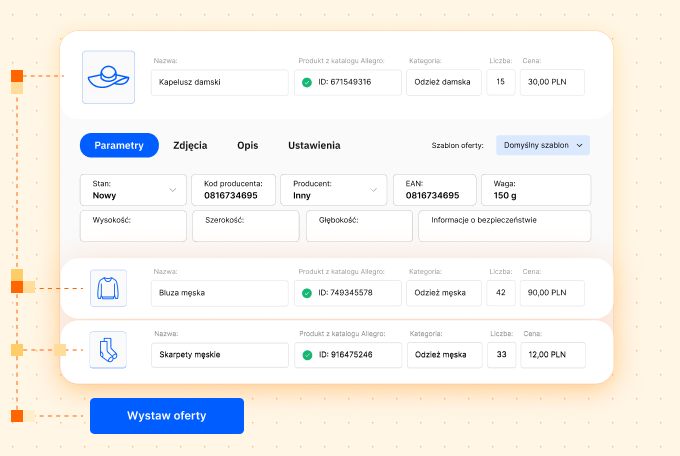
Task: Click the catalog field ID: 916475246
Action: coord(348,355)
